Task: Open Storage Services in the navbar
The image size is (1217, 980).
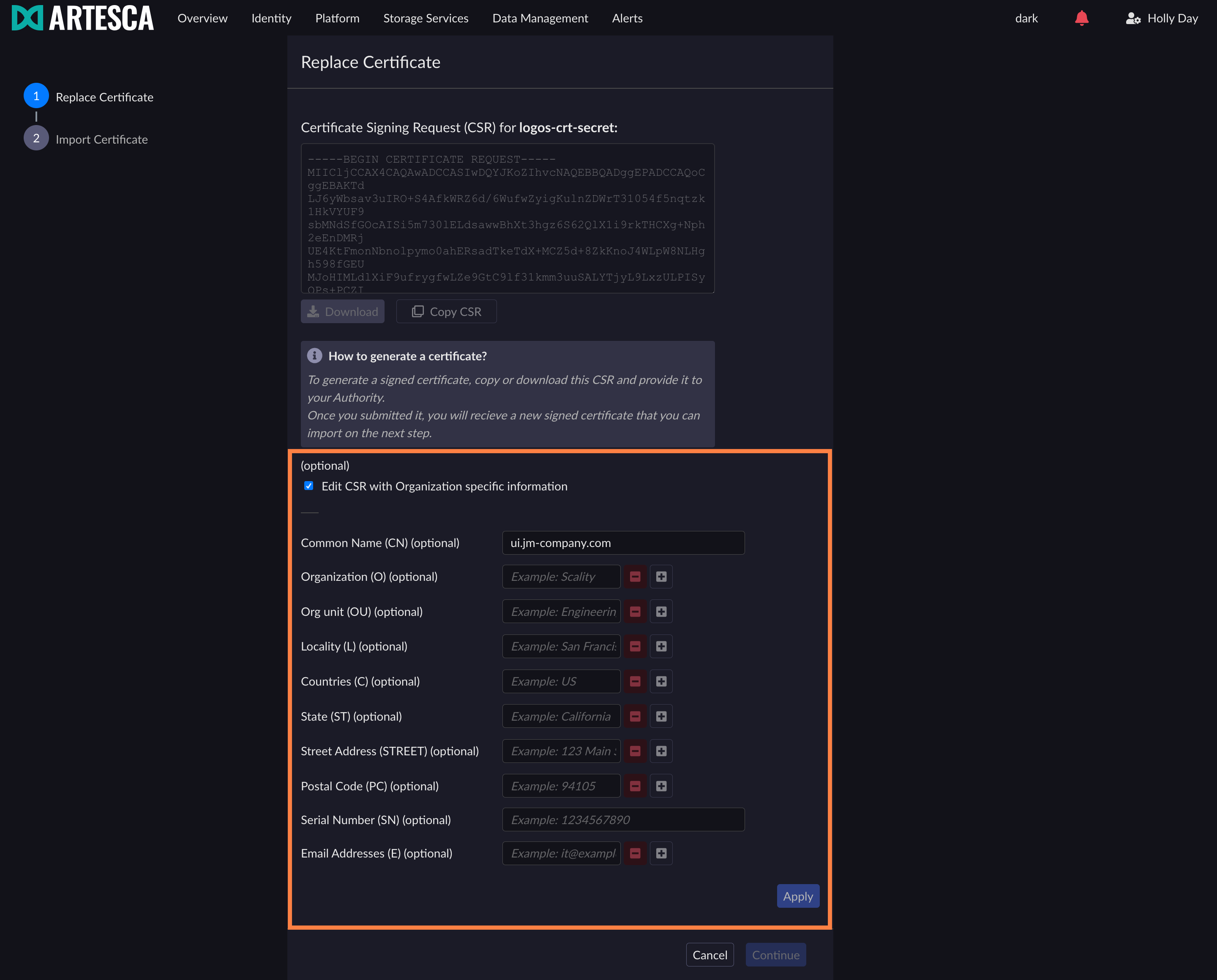Action: click(x=426, y=18)
